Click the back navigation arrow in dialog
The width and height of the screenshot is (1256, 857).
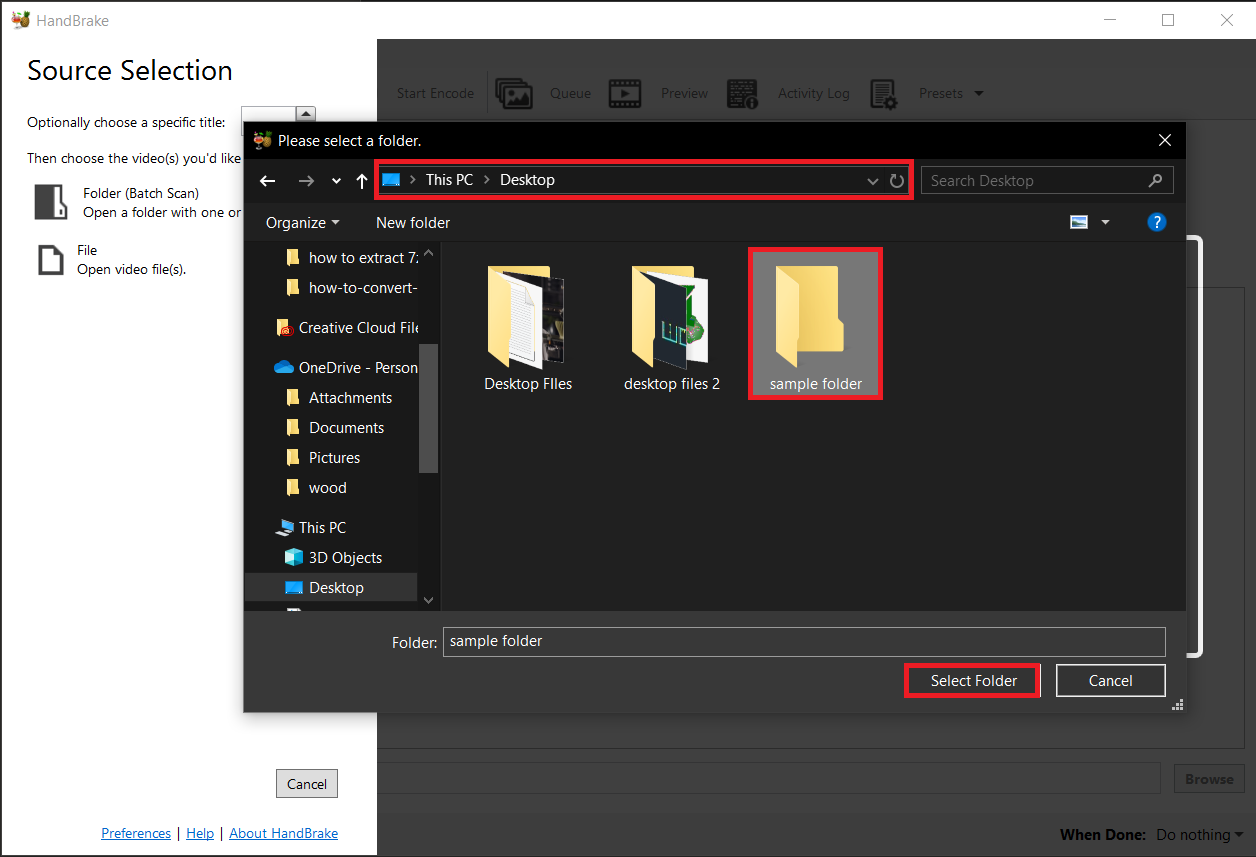[267, 180]
